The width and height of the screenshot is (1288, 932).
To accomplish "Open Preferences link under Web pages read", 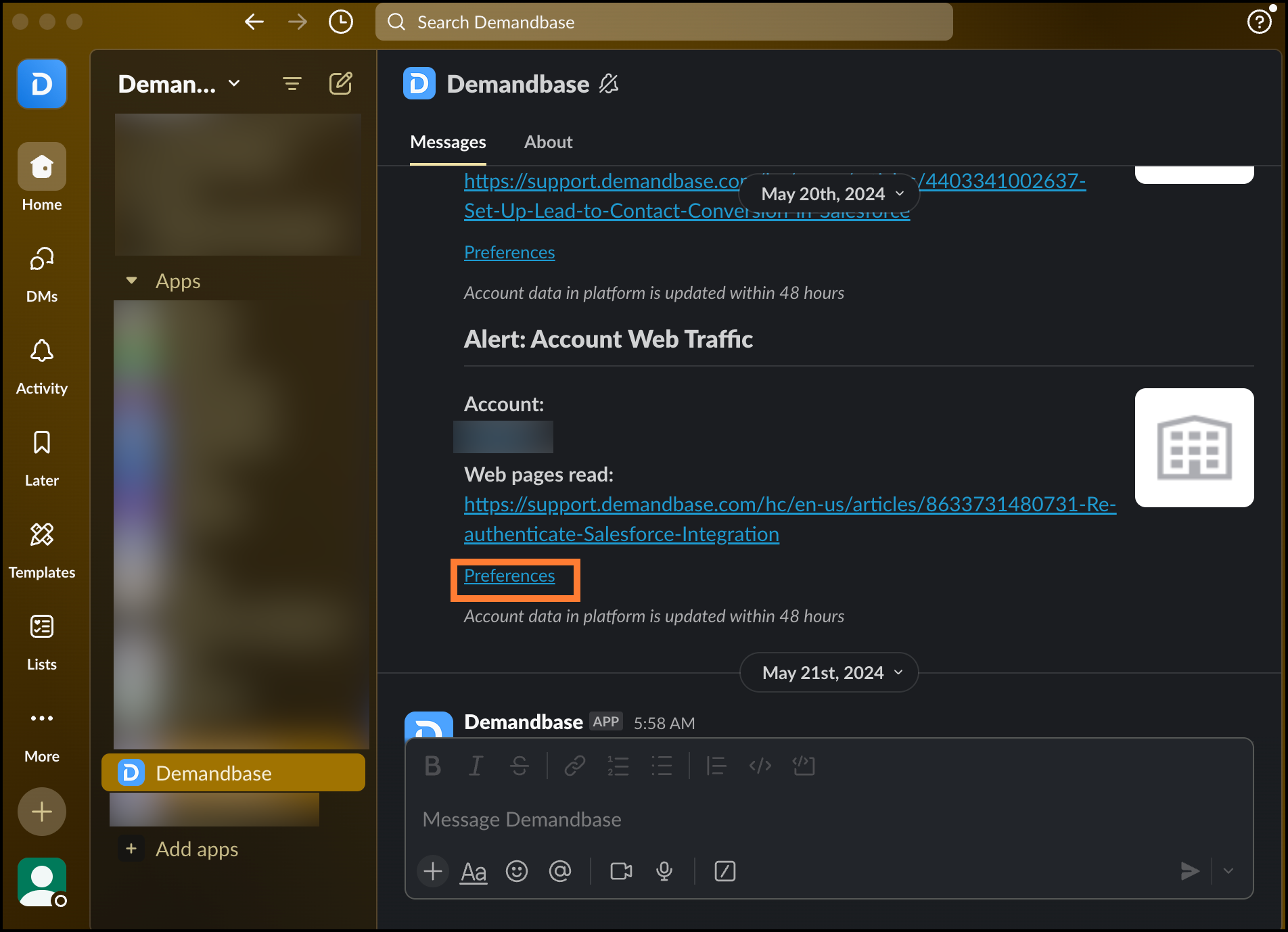I will [509, 576].
